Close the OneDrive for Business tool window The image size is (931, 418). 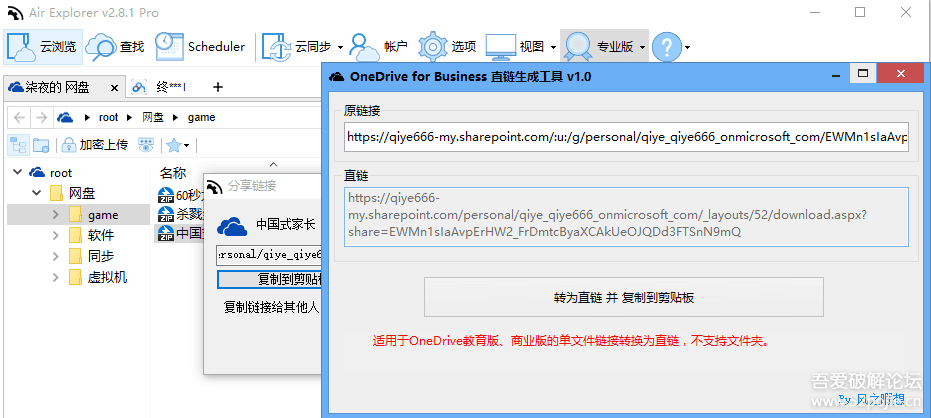point(900,74)
